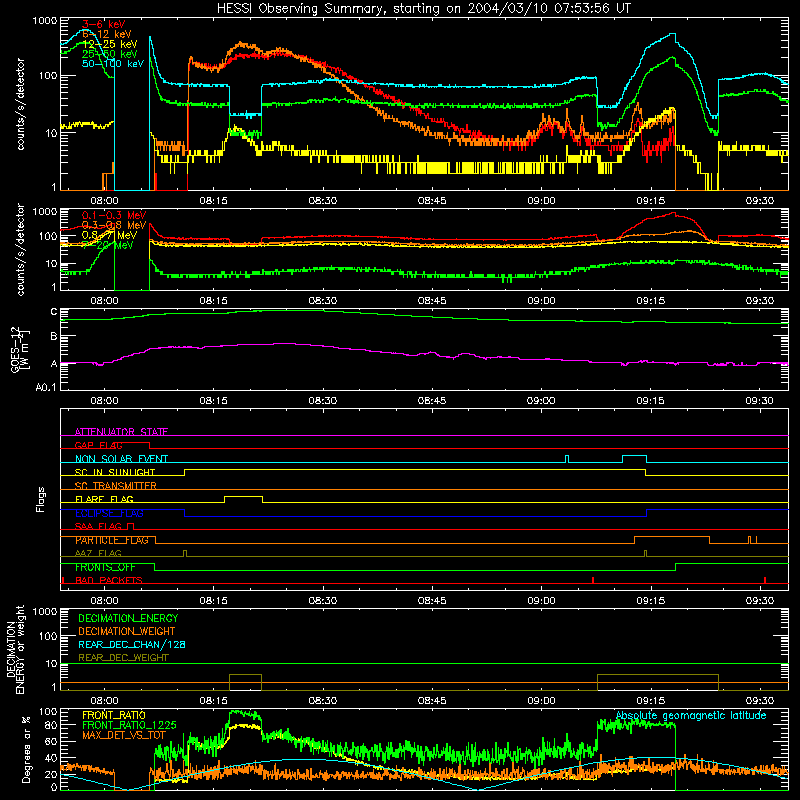Click 08:00 tick under the MeV panel
Image resolution: width=800 pixels, height=800 pixels.
pos(104,301)
